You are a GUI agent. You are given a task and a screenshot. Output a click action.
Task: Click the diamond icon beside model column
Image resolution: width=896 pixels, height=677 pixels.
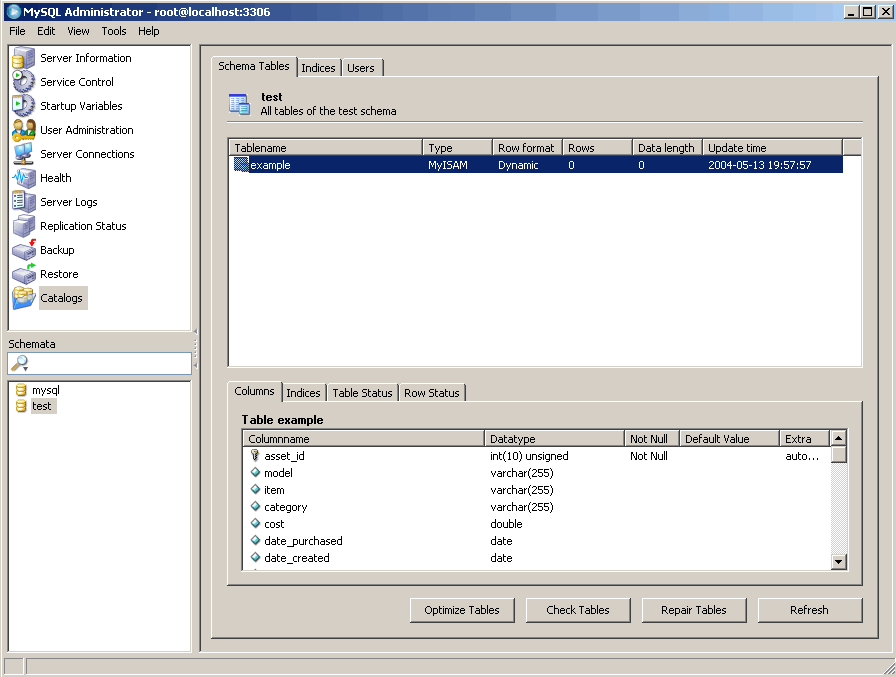tap(255, 472)
